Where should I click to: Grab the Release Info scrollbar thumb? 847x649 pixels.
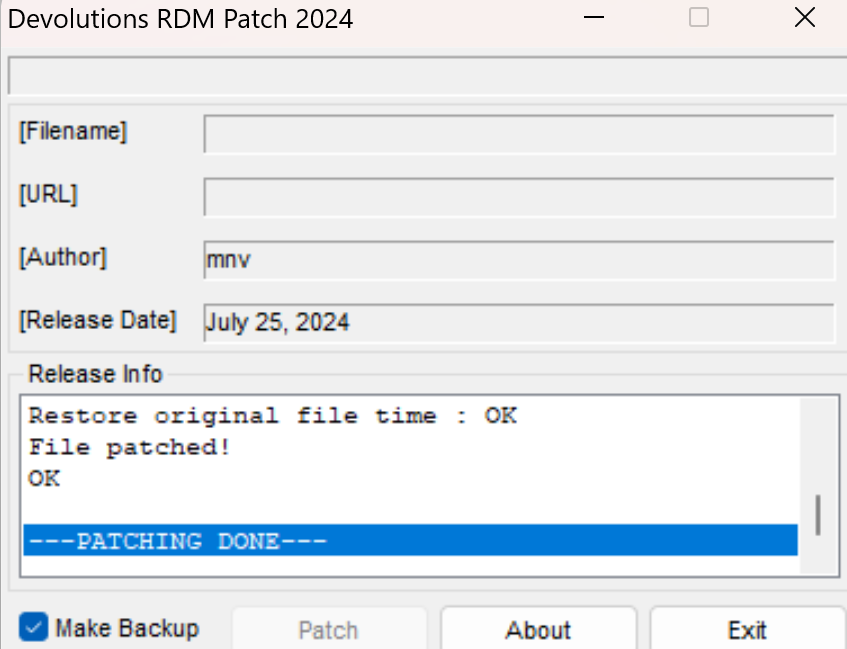(x=818, y=516)
